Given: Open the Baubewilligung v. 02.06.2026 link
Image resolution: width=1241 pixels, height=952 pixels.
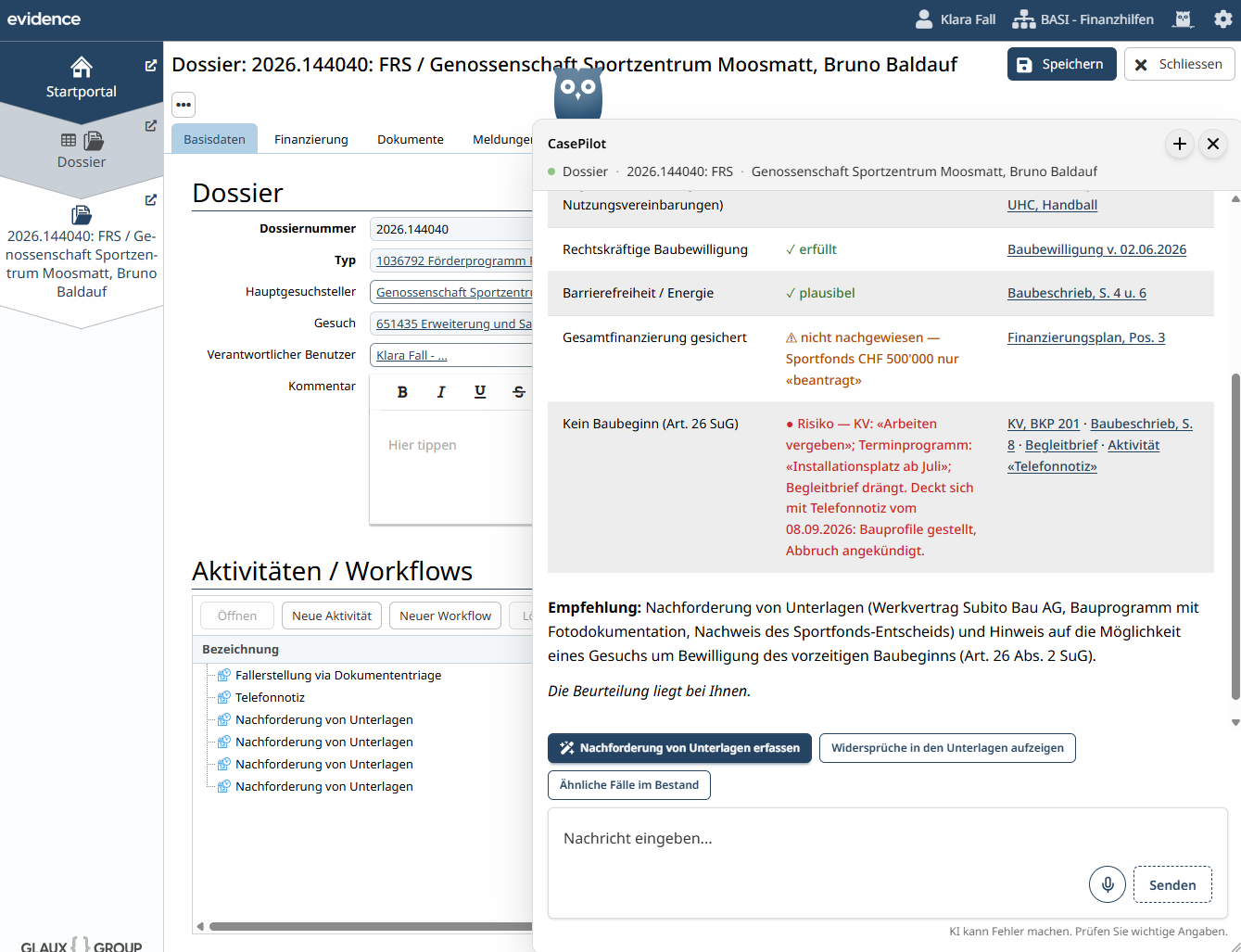Looking at the screenshot, I should [1096, 249].
